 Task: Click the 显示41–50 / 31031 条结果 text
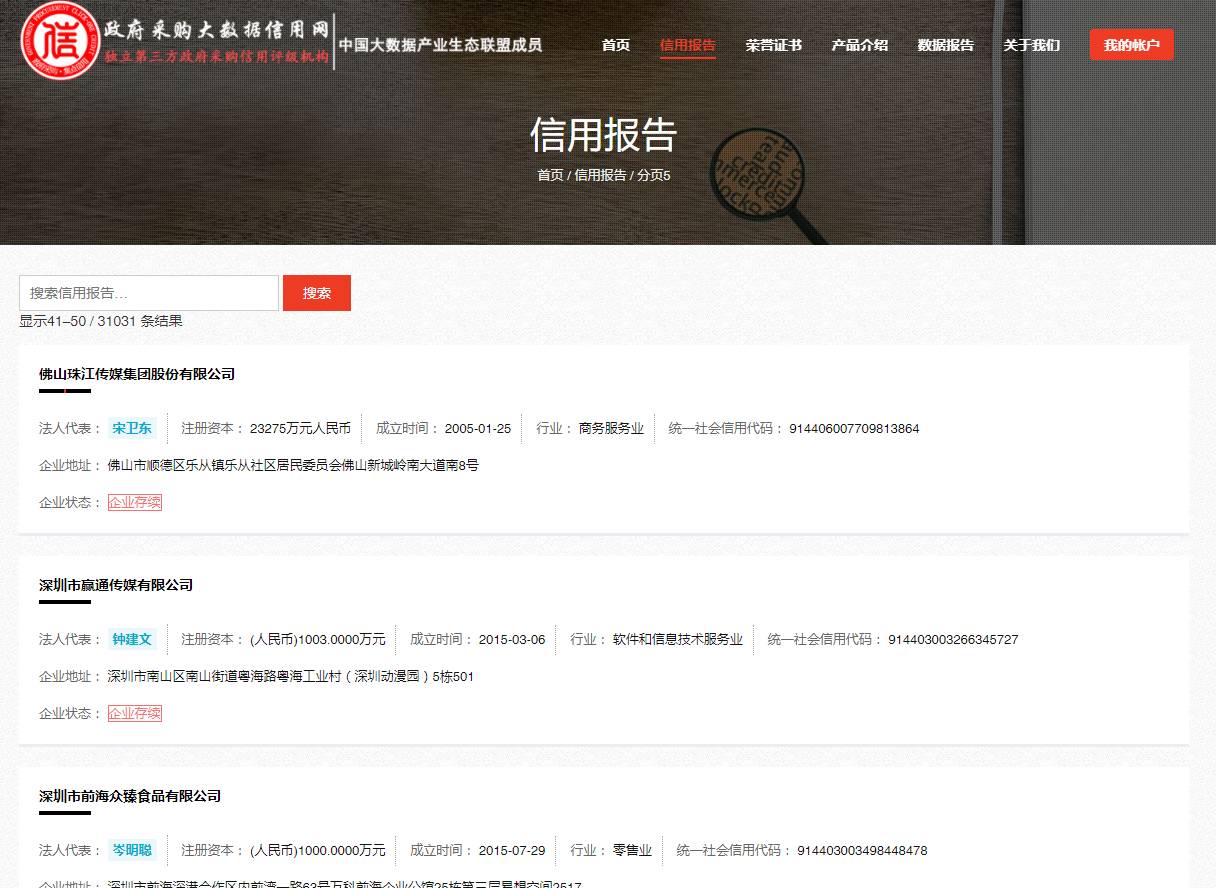(101, 321)
